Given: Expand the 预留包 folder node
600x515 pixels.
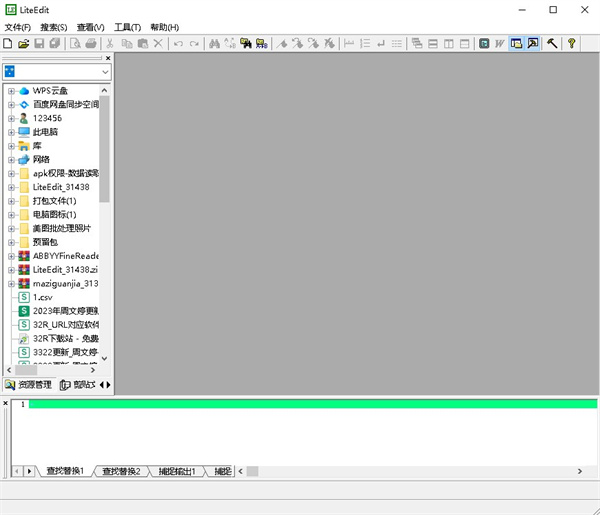Looking at the screenshot, I should (11, 243).
